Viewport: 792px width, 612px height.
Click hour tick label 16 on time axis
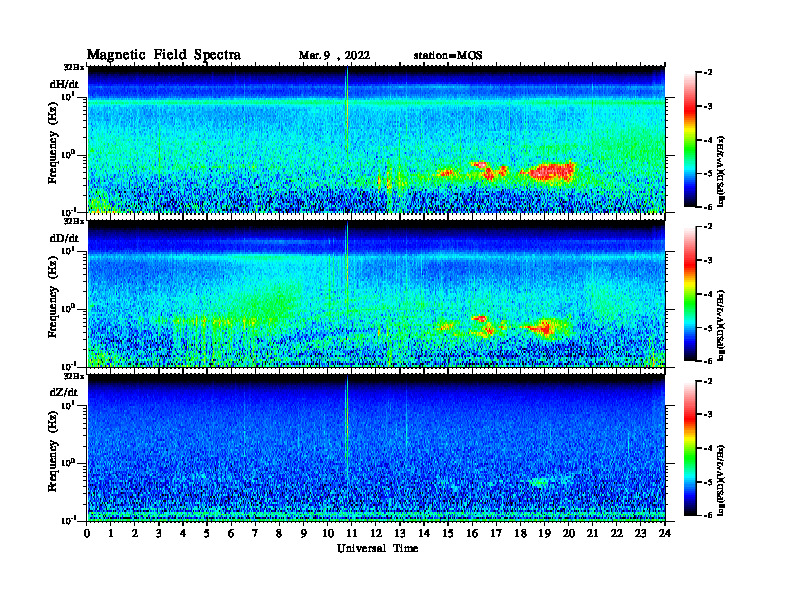(x=472, y=534)
